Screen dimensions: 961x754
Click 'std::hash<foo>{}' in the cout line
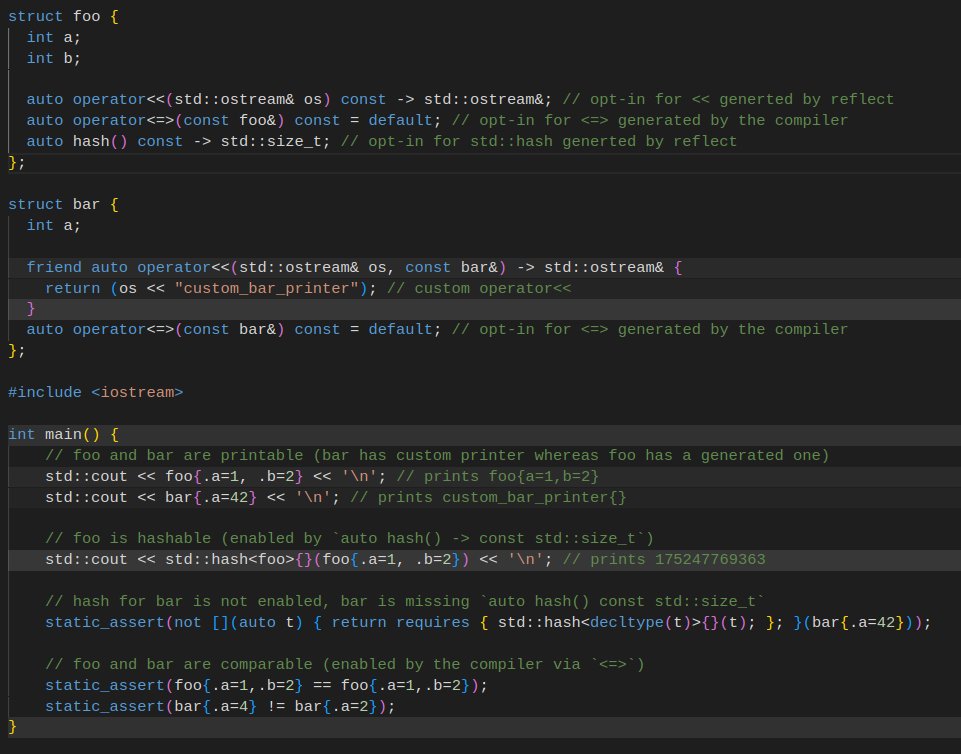click(239, 560)
